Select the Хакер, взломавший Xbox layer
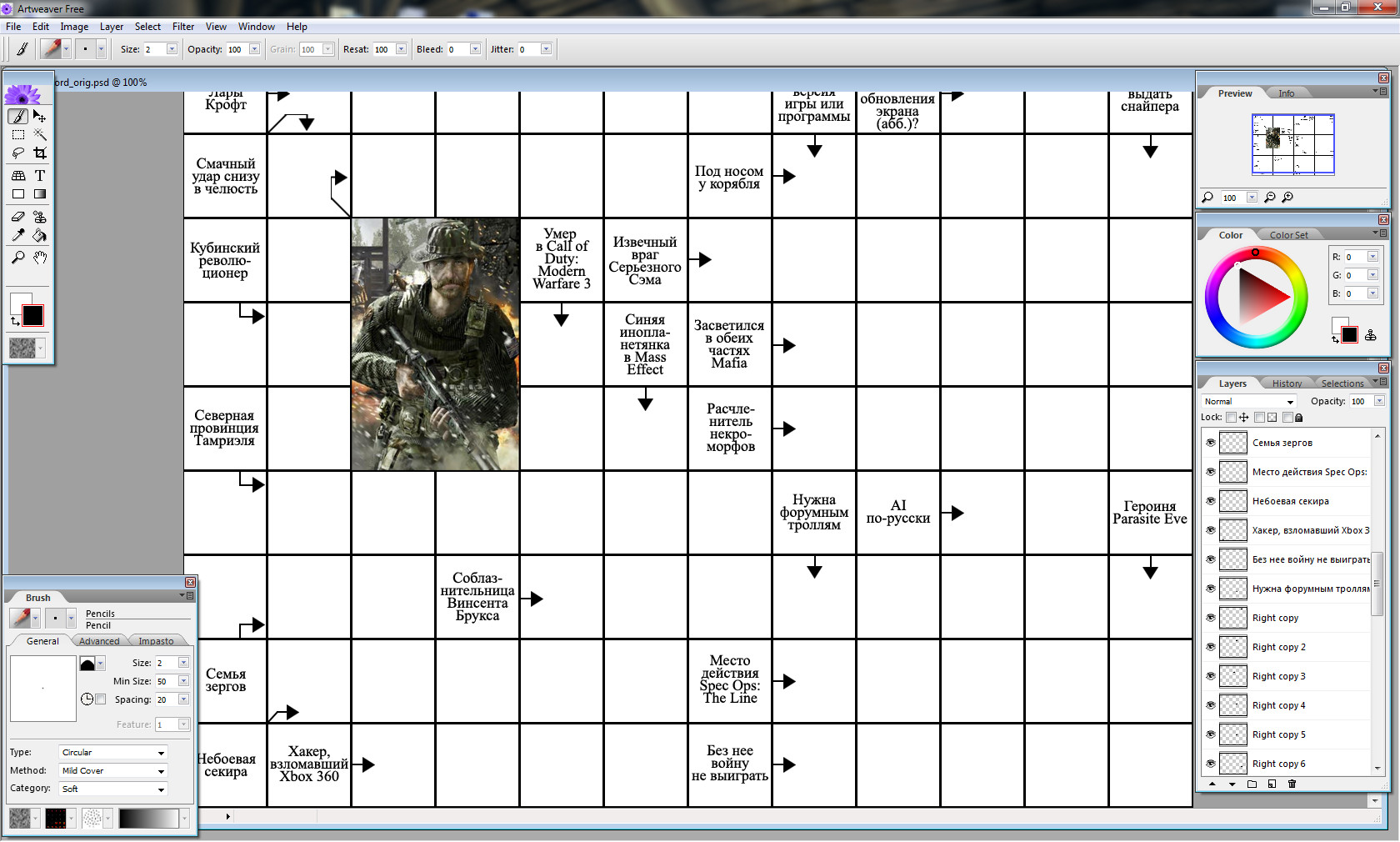The image size is (1400, 842). (1287, 530)
